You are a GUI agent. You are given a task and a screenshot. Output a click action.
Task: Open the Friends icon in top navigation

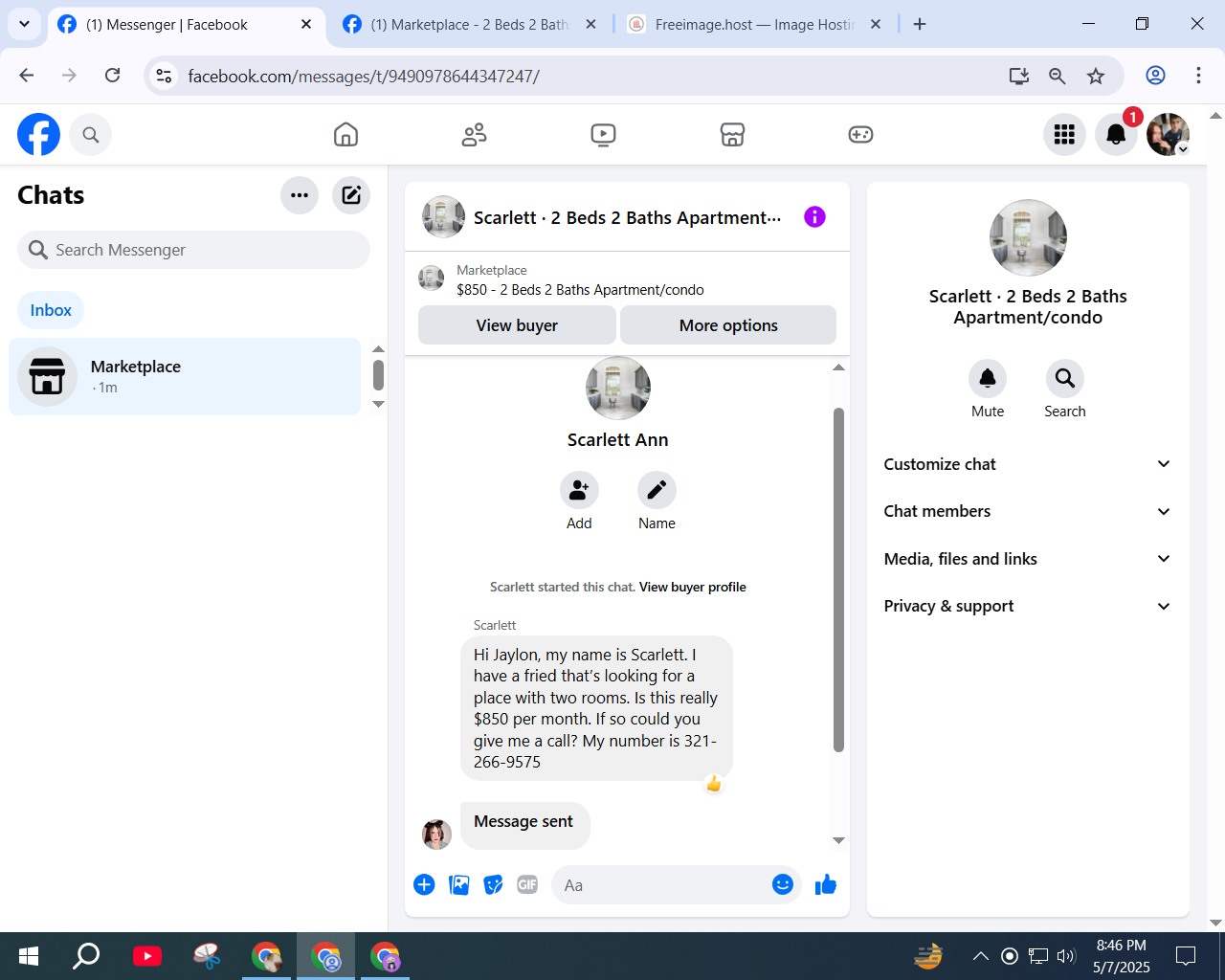474,135
